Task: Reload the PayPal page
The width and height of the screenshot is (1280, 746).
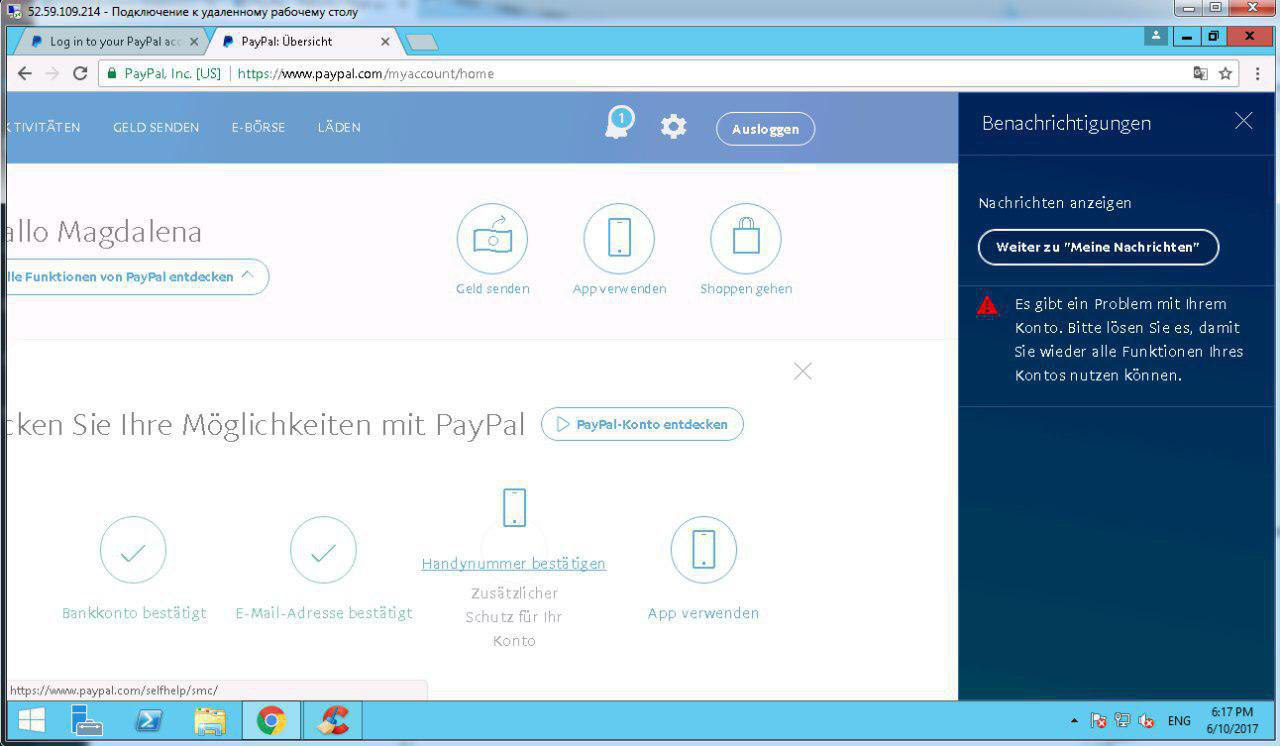Action: pyautogui.click(x=81, y=73)
